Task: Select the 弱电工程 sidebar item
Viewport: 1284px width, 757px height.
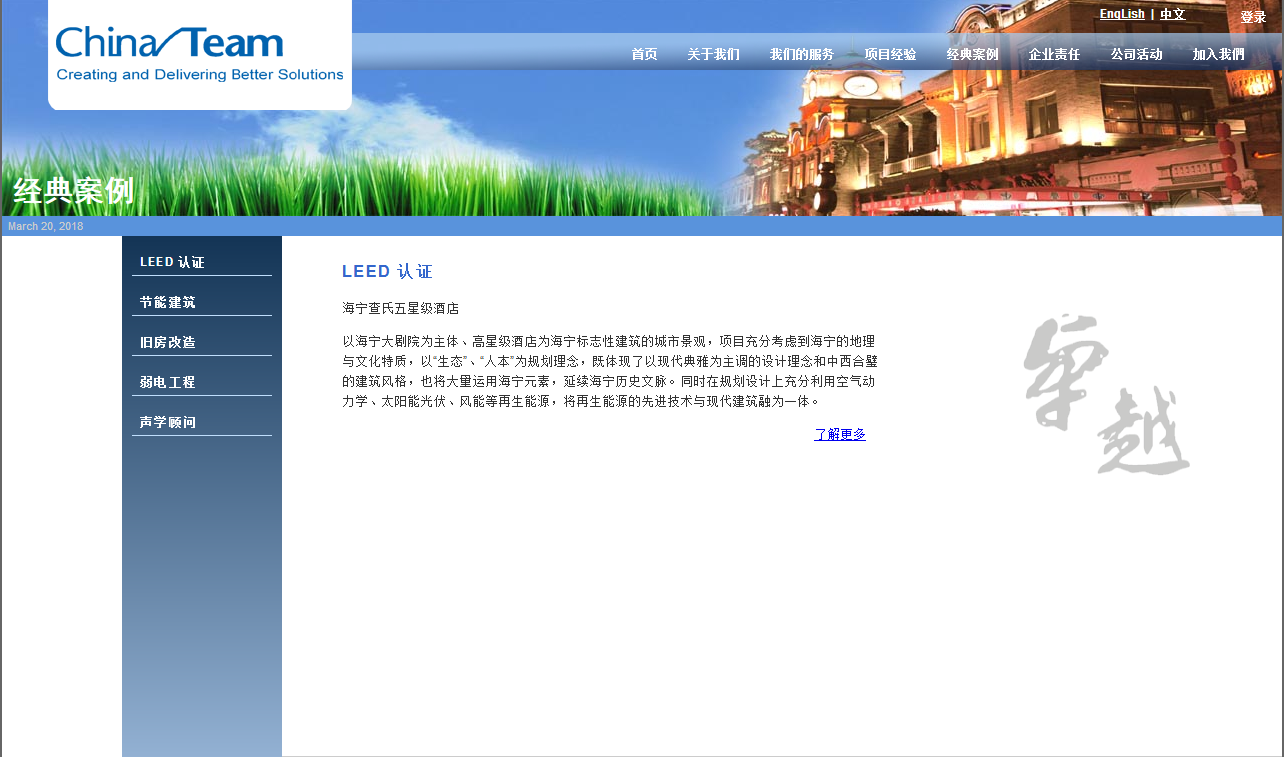Action: tap(168, 382)
